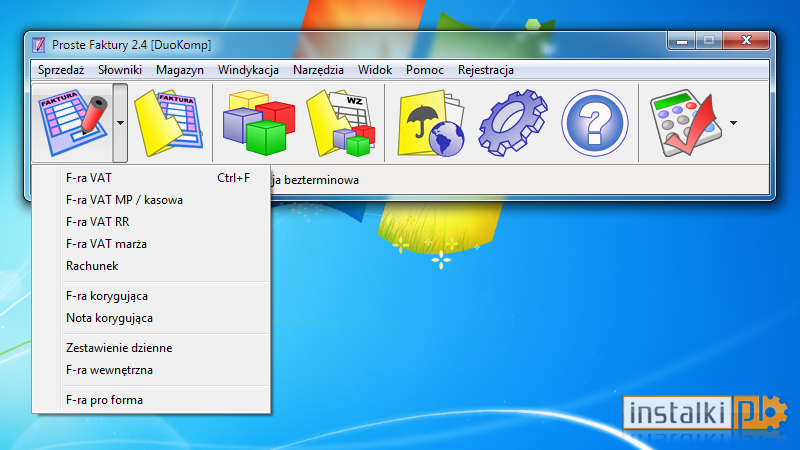Collapse the new invoice dropdown arrow
800x450 pixels.
[120, 122]
